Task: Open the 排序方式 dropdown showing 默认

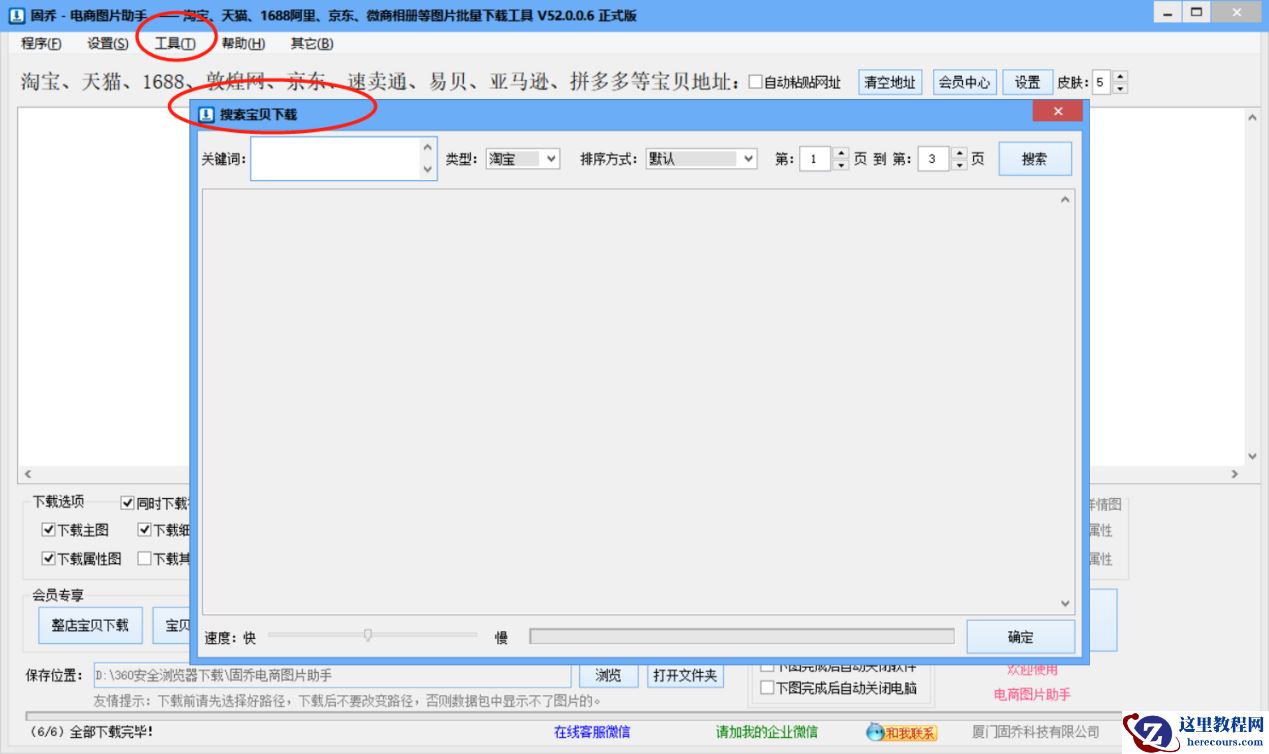Action: [701, 159]
